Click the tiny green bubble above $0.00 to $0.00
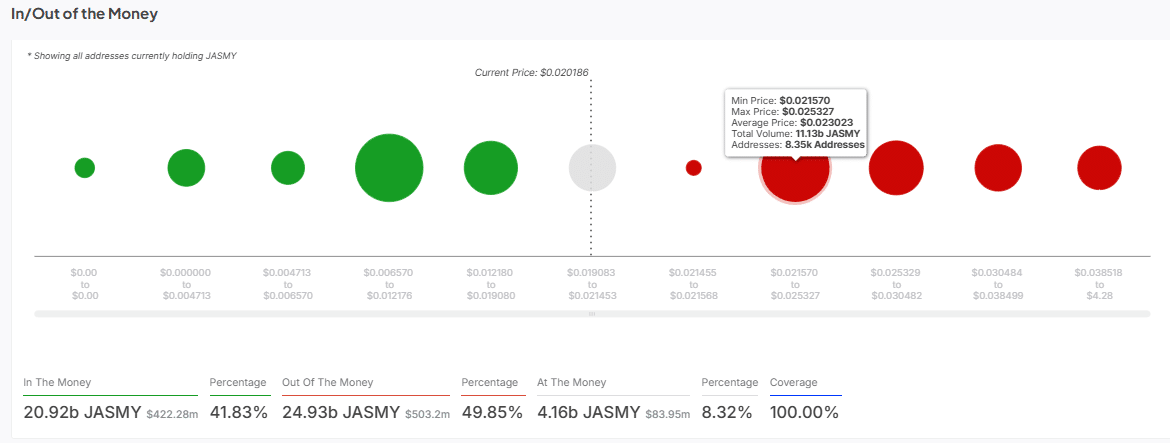 point(85,168)
